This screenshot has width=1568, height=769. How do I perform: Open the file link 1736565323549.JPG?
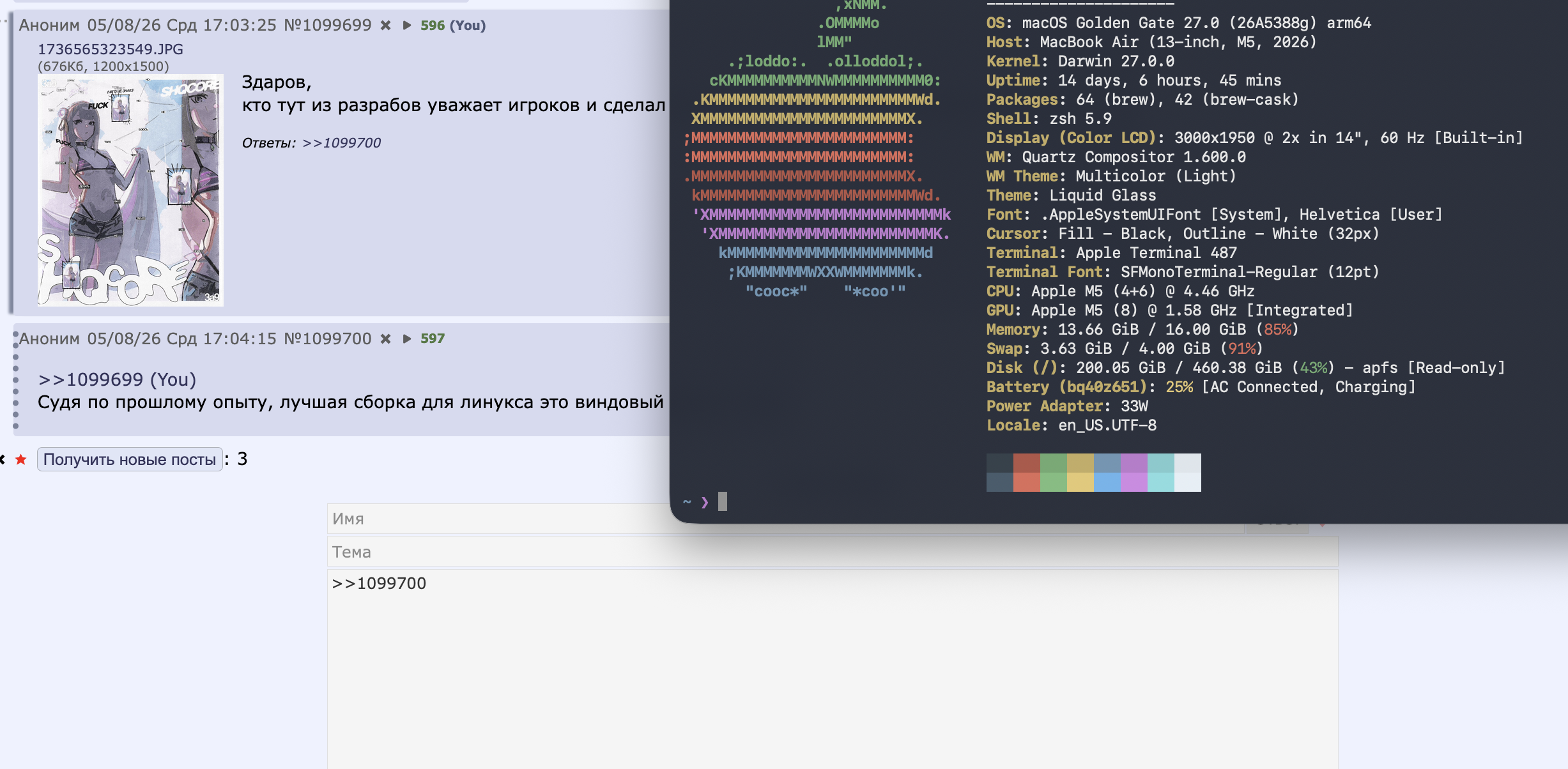(111, 49)
